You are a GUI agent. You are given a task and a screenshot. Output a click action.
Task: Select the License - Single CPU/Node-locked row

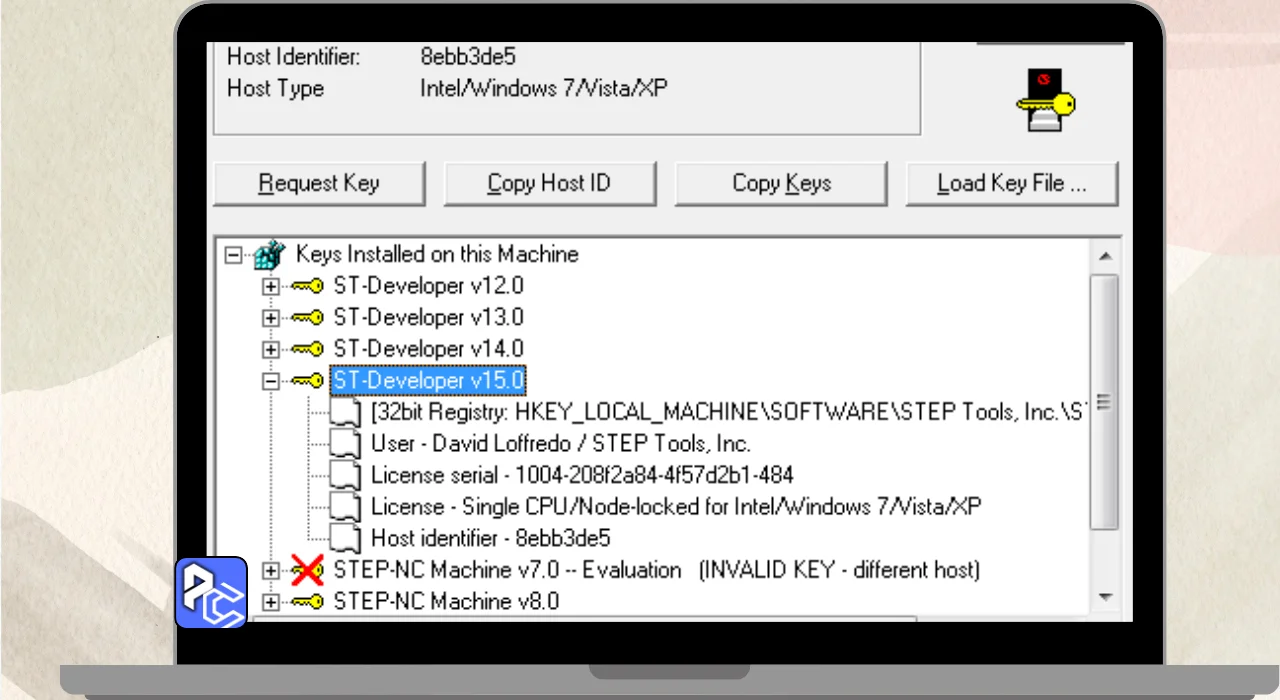click(676, 507)
